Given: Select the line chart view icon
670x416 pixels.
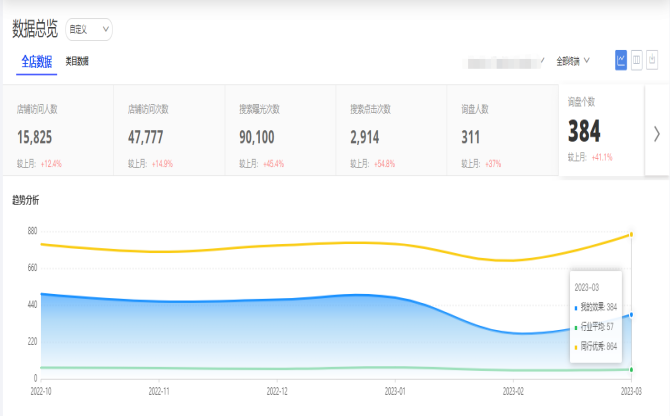Looking at the screenshot, I should tap(621, 60).
